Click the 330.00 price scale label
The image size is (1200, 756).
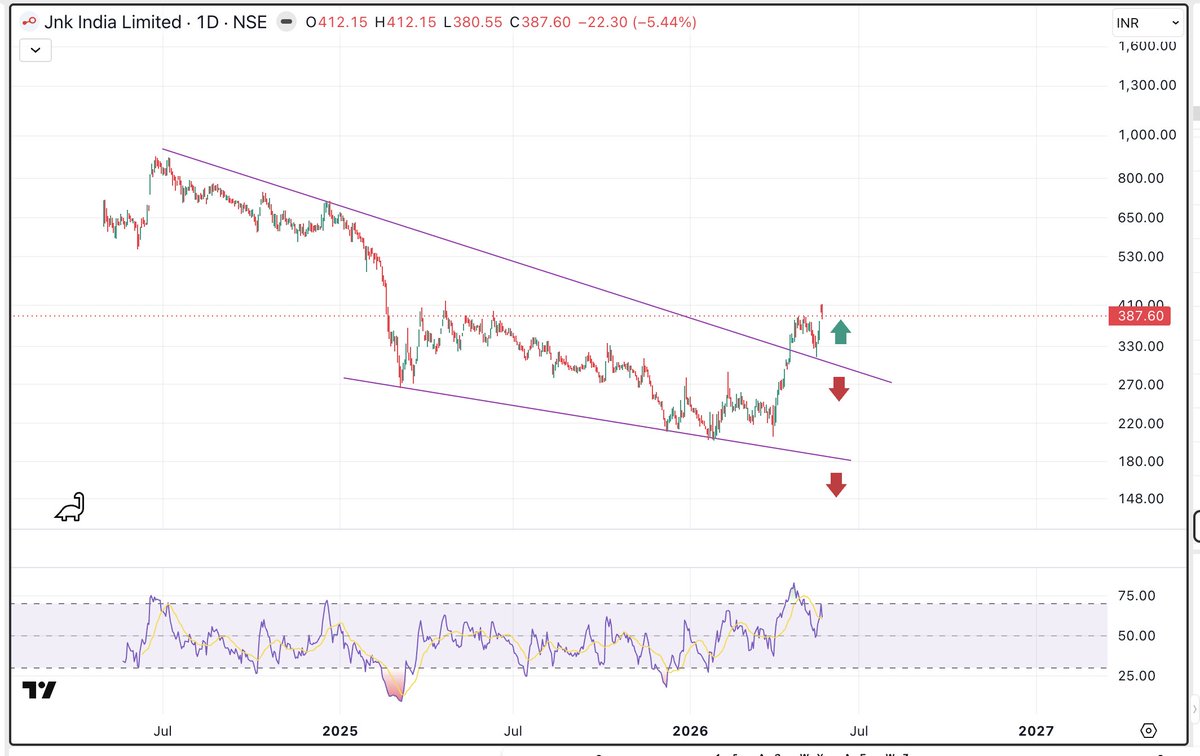[1141, 347]
